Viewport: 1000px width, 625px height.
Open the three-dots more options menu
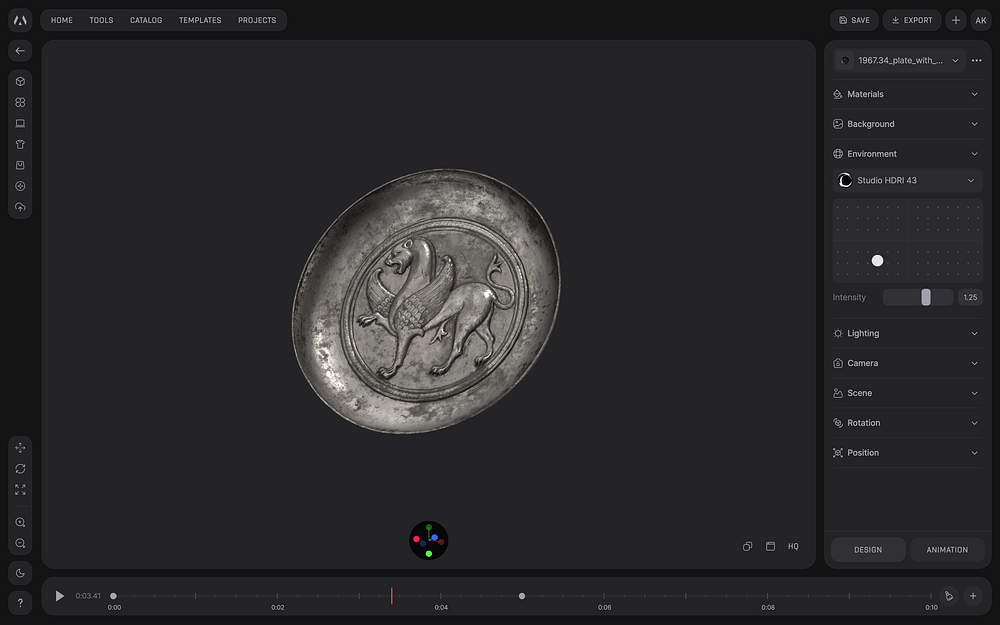click(x=976, y=61)
